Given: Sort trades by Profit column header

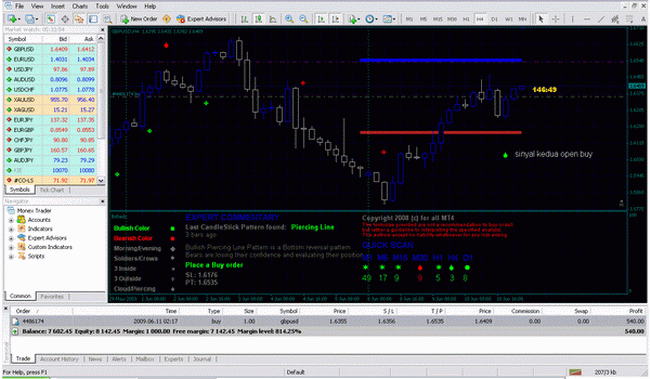Looking at the screenshot, I should pyautogui.click(x=635, y=311).
